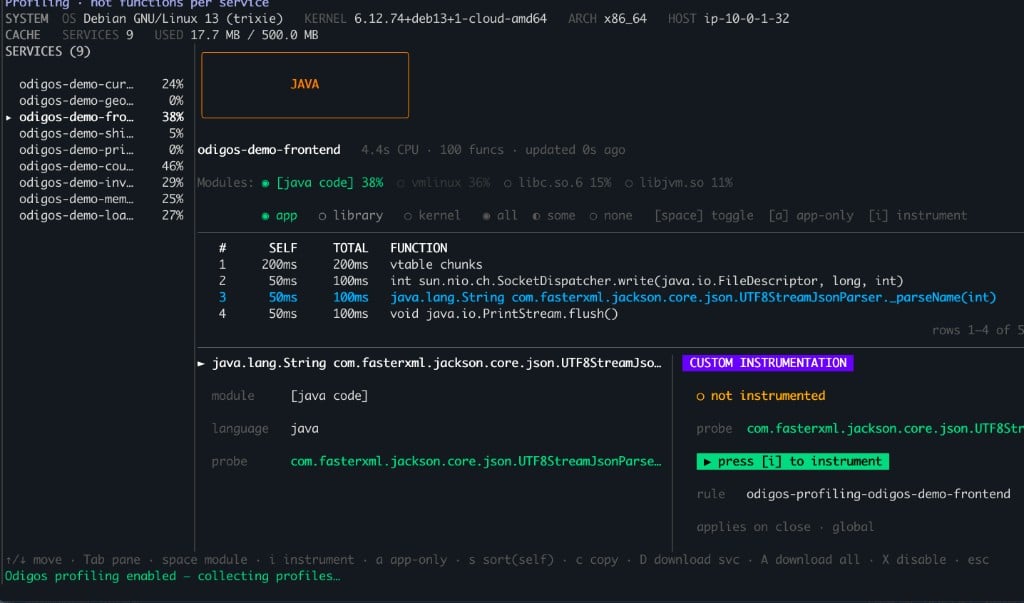Click the [space] toggle hint
The image size is (1024, 603).
click(704, 216)
